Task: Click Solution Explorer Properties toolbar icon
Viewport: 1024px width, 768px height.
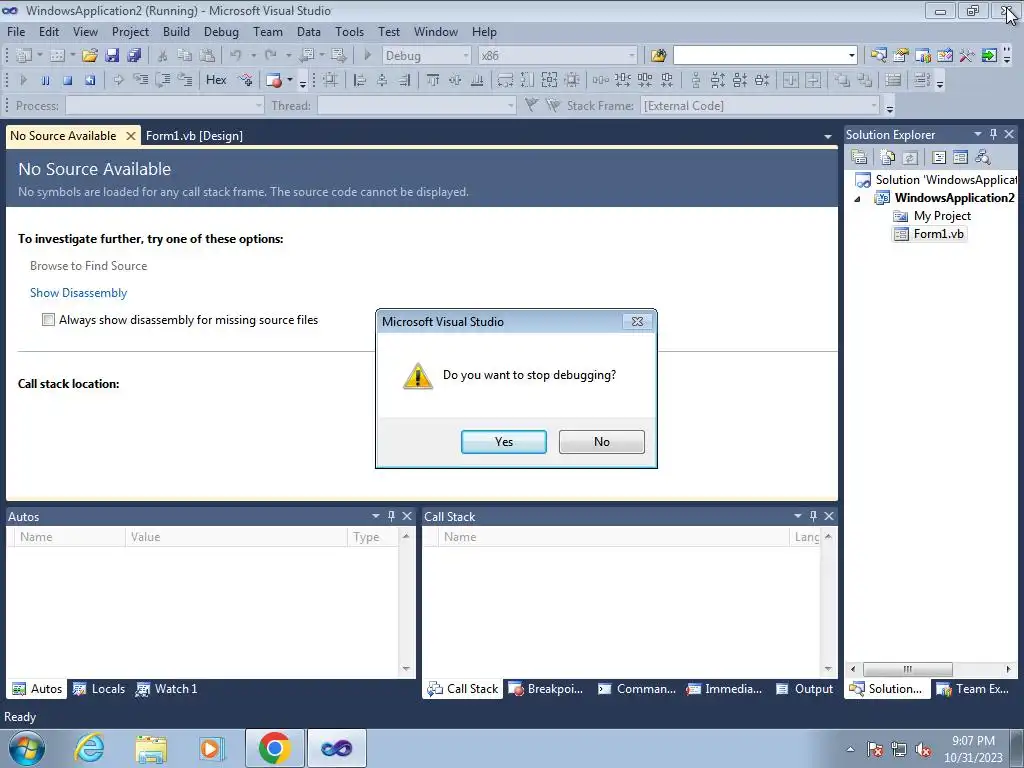Action: pyautogui.click(x=859, y=157)
